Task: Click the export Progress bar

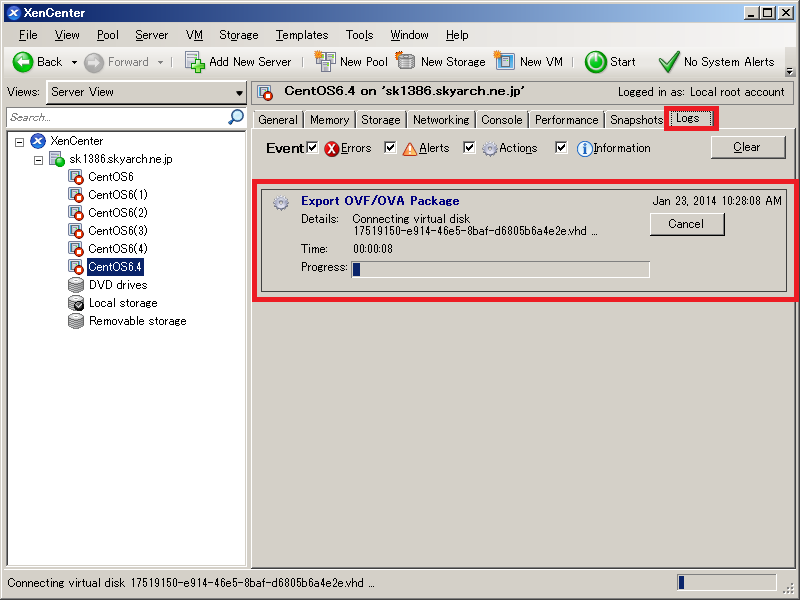Action: click(501, 269)
